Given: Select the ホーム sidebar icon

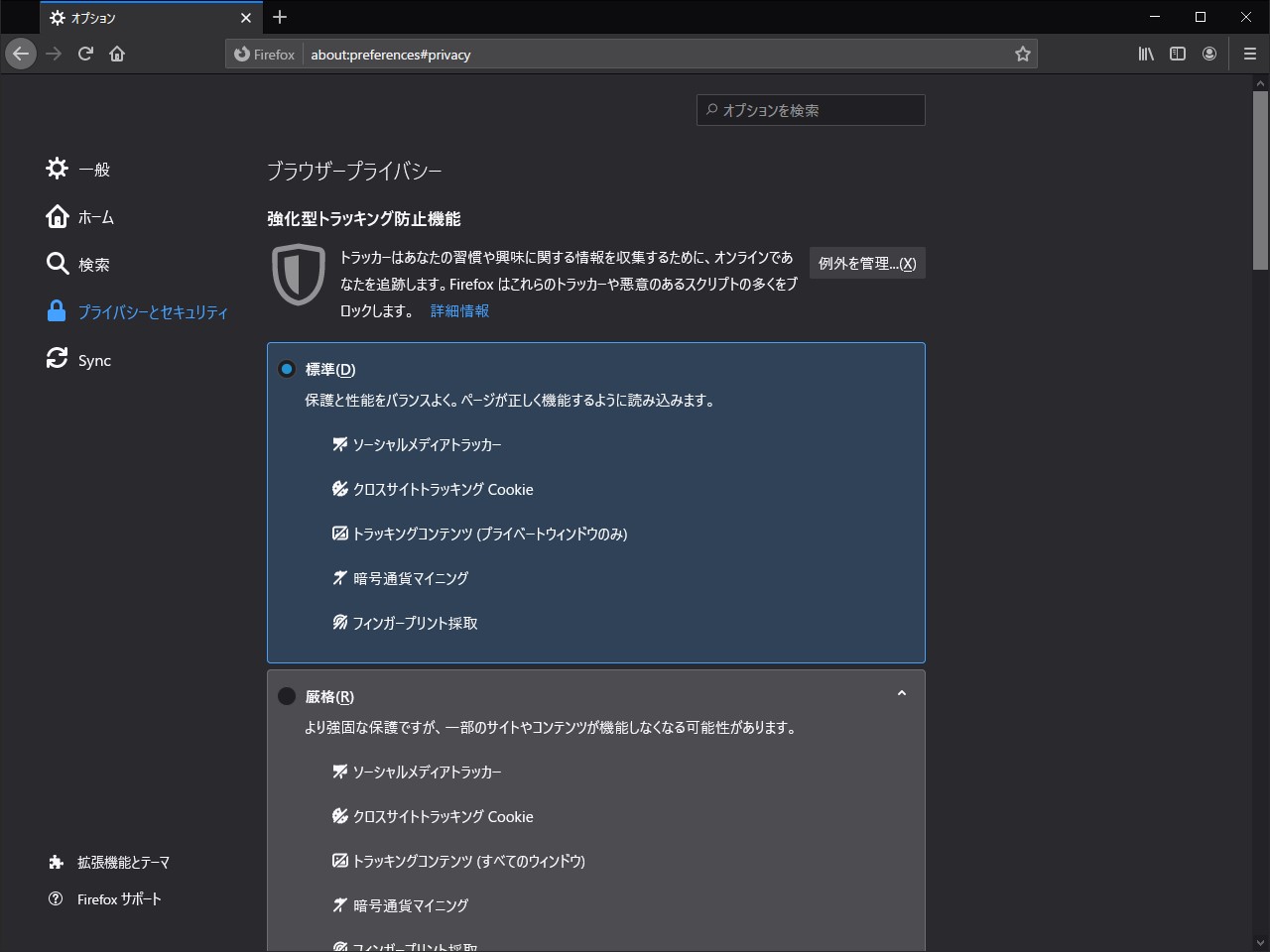Looking at the screenshot, I should point(57,216).
